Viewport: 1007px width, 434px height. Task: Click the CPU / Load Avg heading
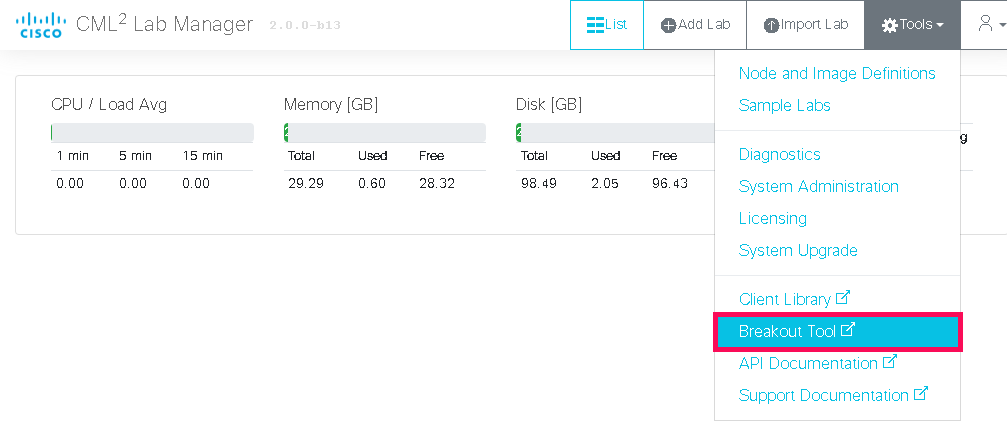(x=109, y=105)
